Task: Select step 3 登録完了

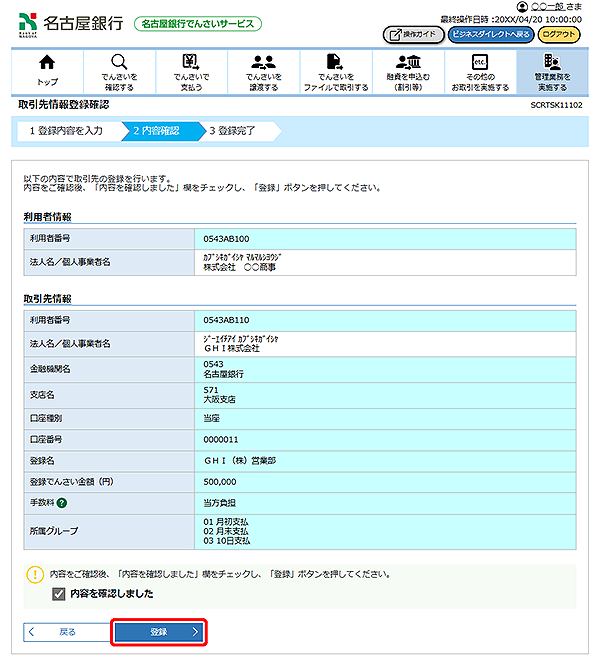Action: (234, 130)
